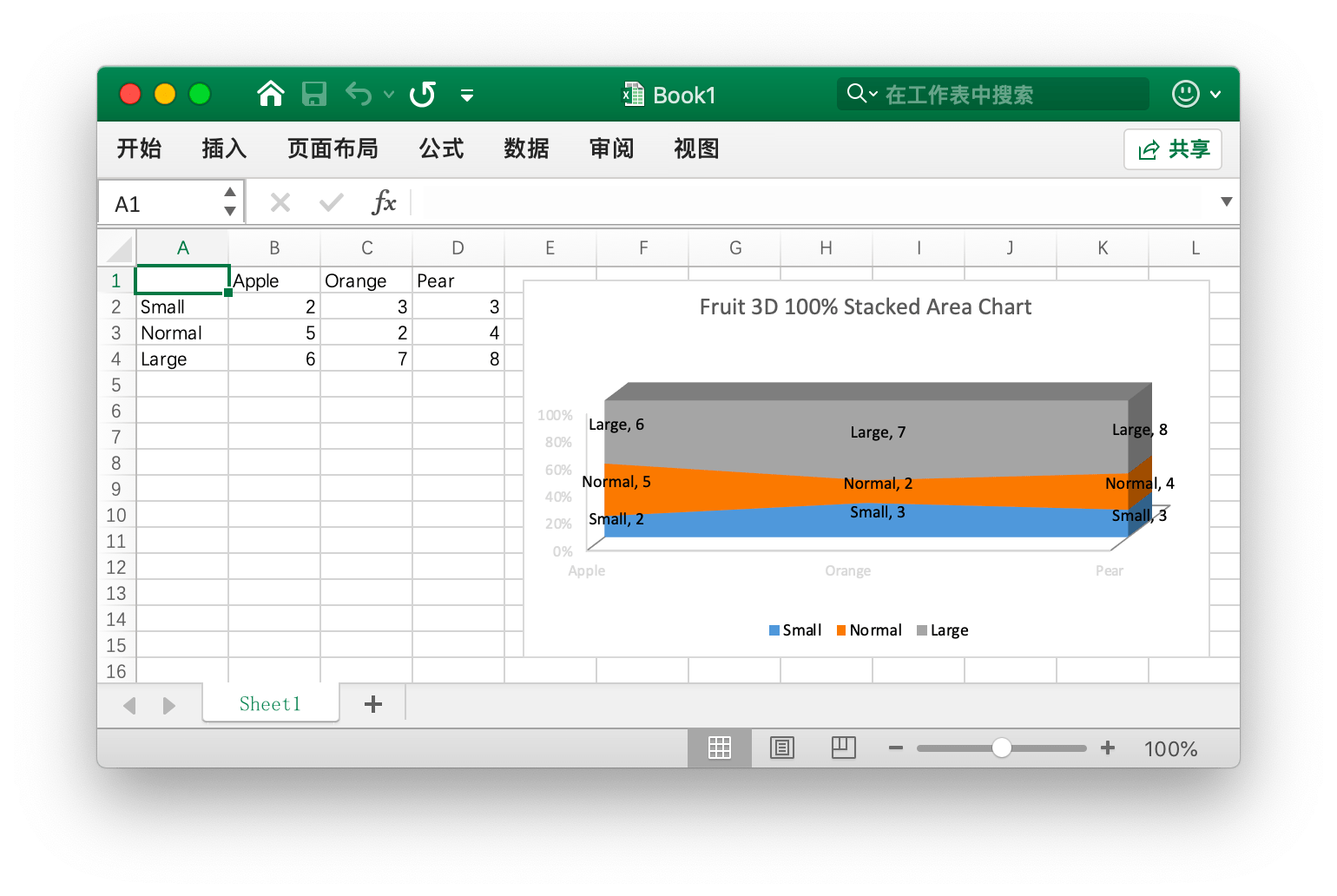This screenshot has width=1337, height=896.
Task: Click the Select All corner triangle
Action: tap(119, 248)
